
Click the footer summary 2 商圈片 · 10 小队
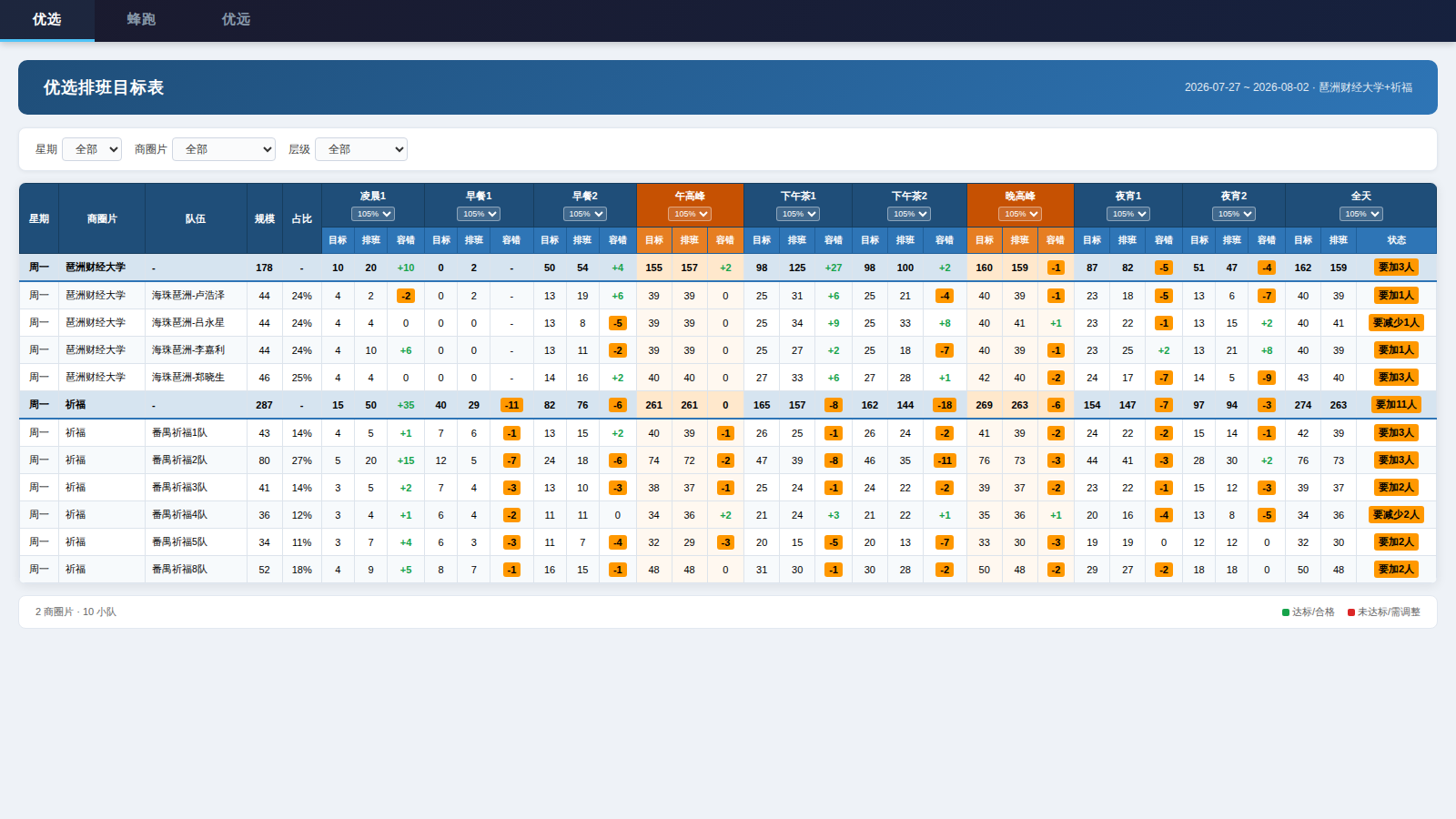[x=76, y=612]
